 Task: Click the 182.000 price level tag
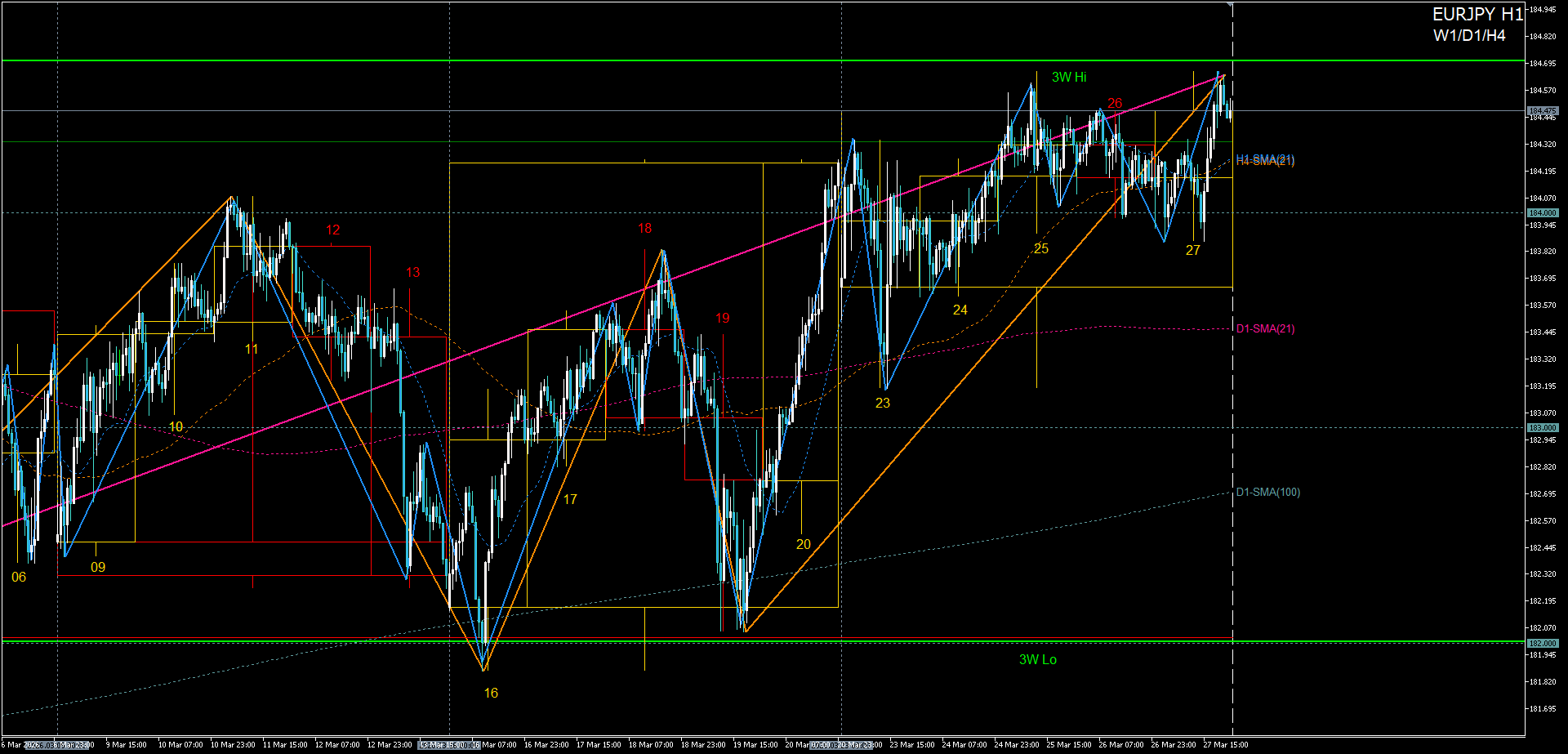1543,643
